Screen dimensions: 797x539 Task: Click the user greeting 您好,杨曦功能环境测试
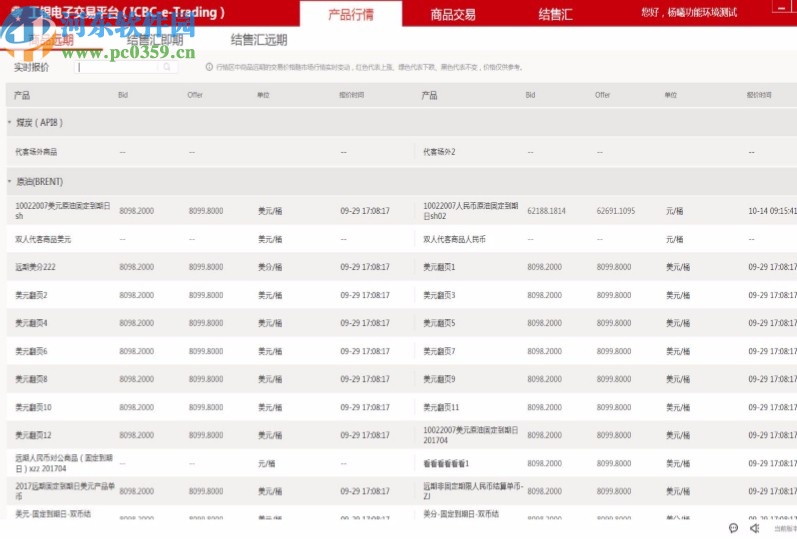click(x=689, y=12)
